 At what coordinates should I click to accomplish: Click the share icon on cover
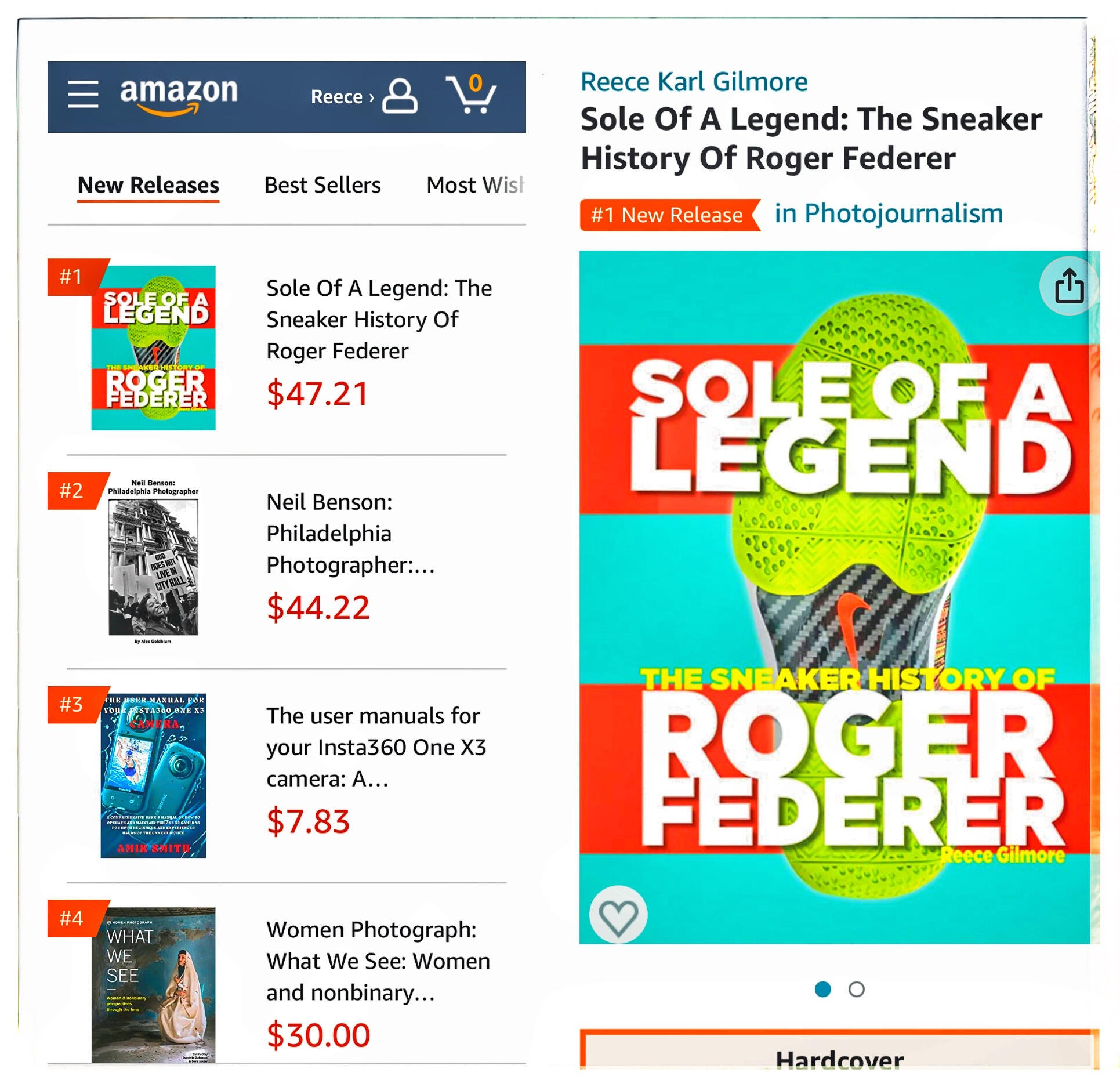tap(1068, 286)
